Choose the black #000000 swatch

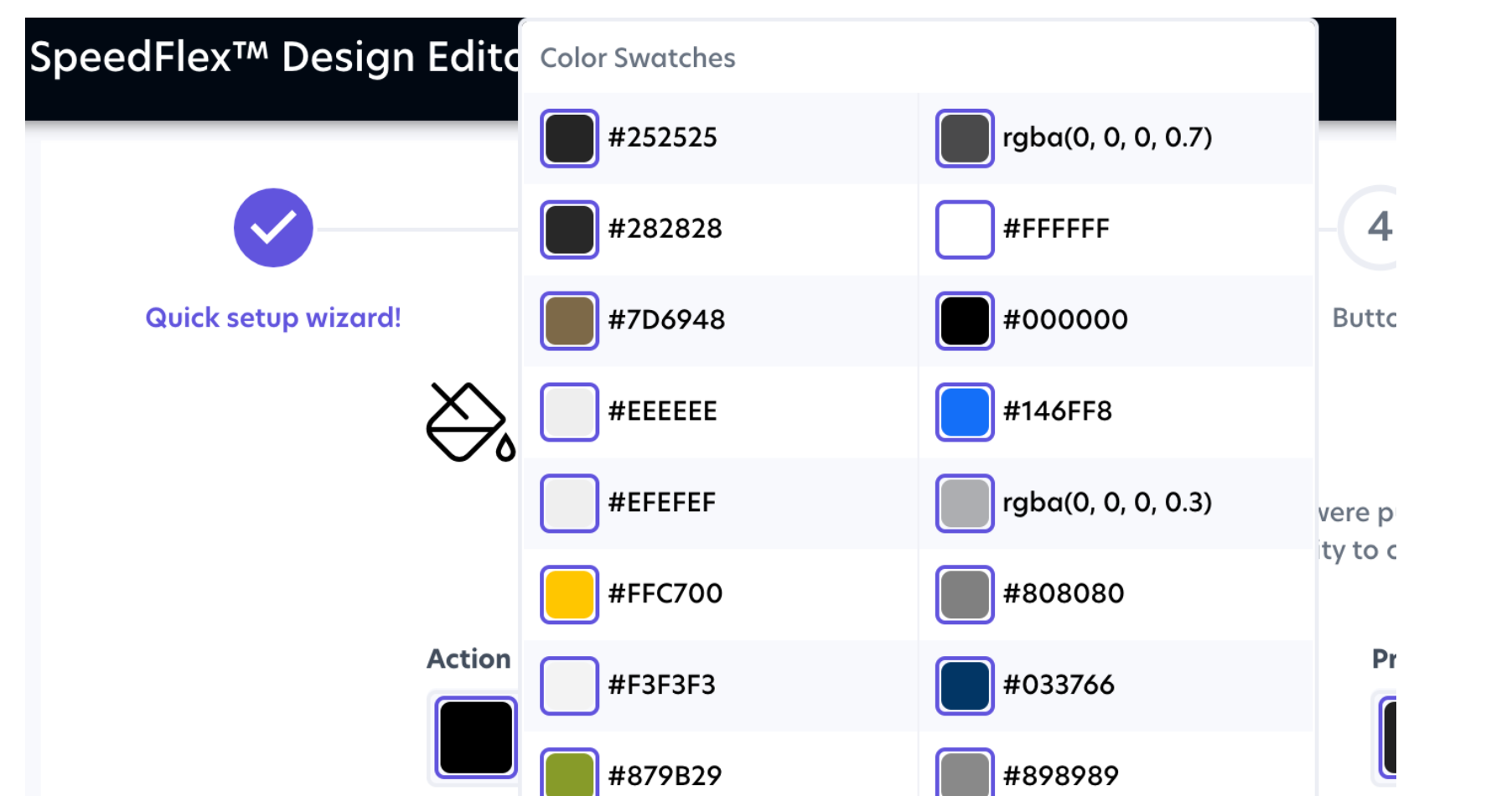(x=965, y=321)
